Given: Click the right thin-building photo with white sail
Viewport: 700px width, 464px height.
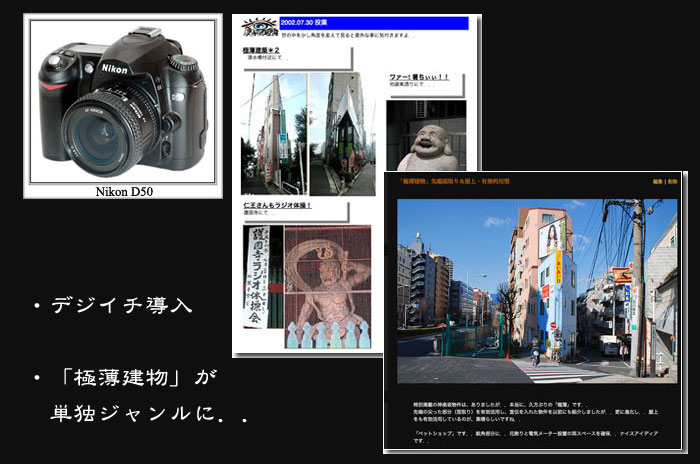Looking at the screenshot, I should [x=342, y=134].
